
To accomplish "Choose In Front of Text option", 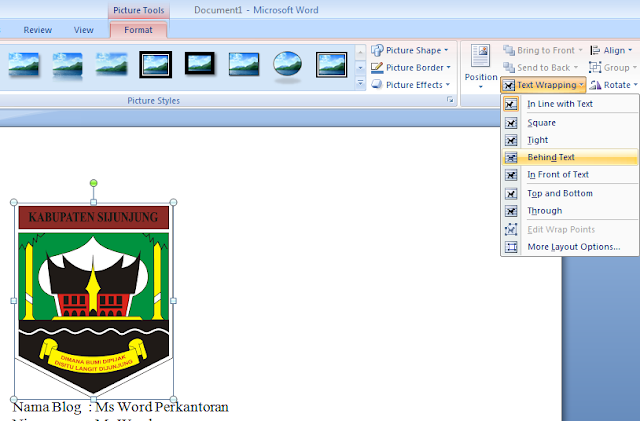I will click(570, 175).
